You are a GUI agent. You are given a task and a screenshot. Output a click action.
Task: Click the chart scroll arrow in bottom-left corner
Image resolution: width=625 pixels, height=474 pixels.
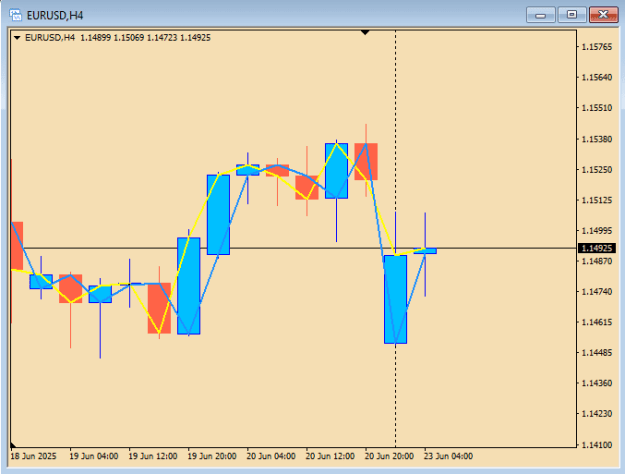pos(13,444)
